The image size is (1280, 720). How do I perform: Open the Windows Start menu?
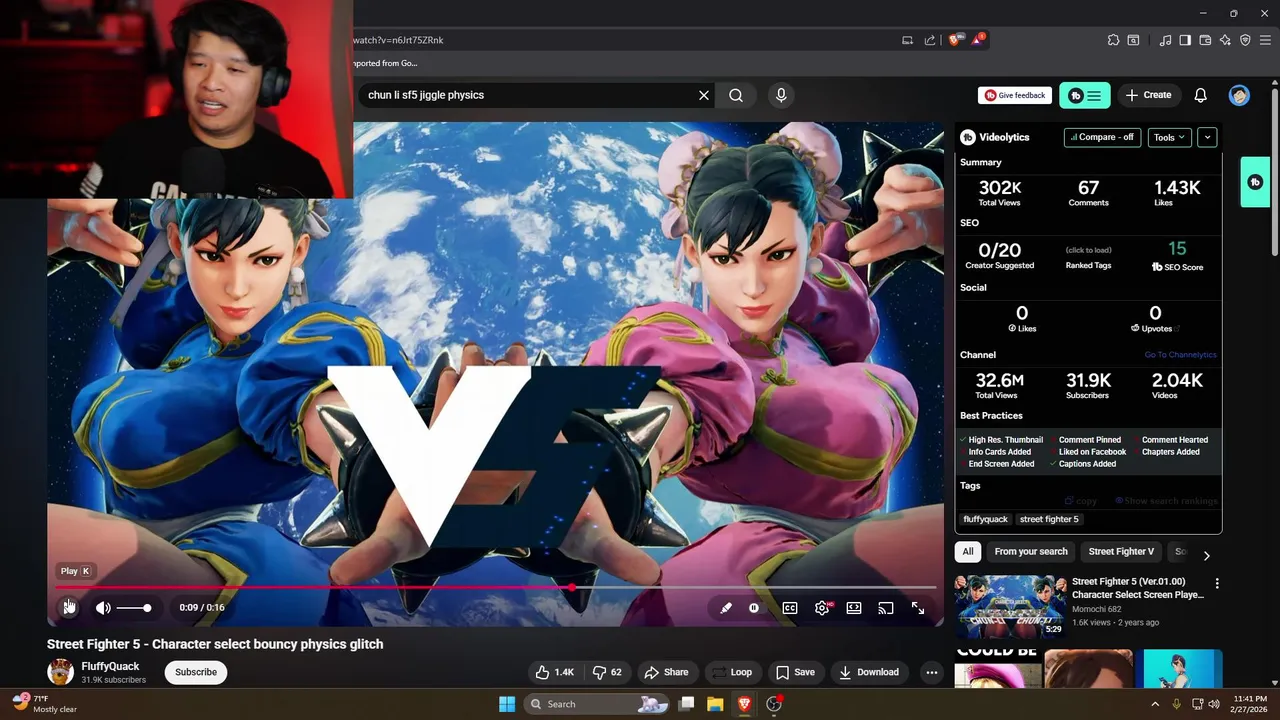tap(507, 704)
